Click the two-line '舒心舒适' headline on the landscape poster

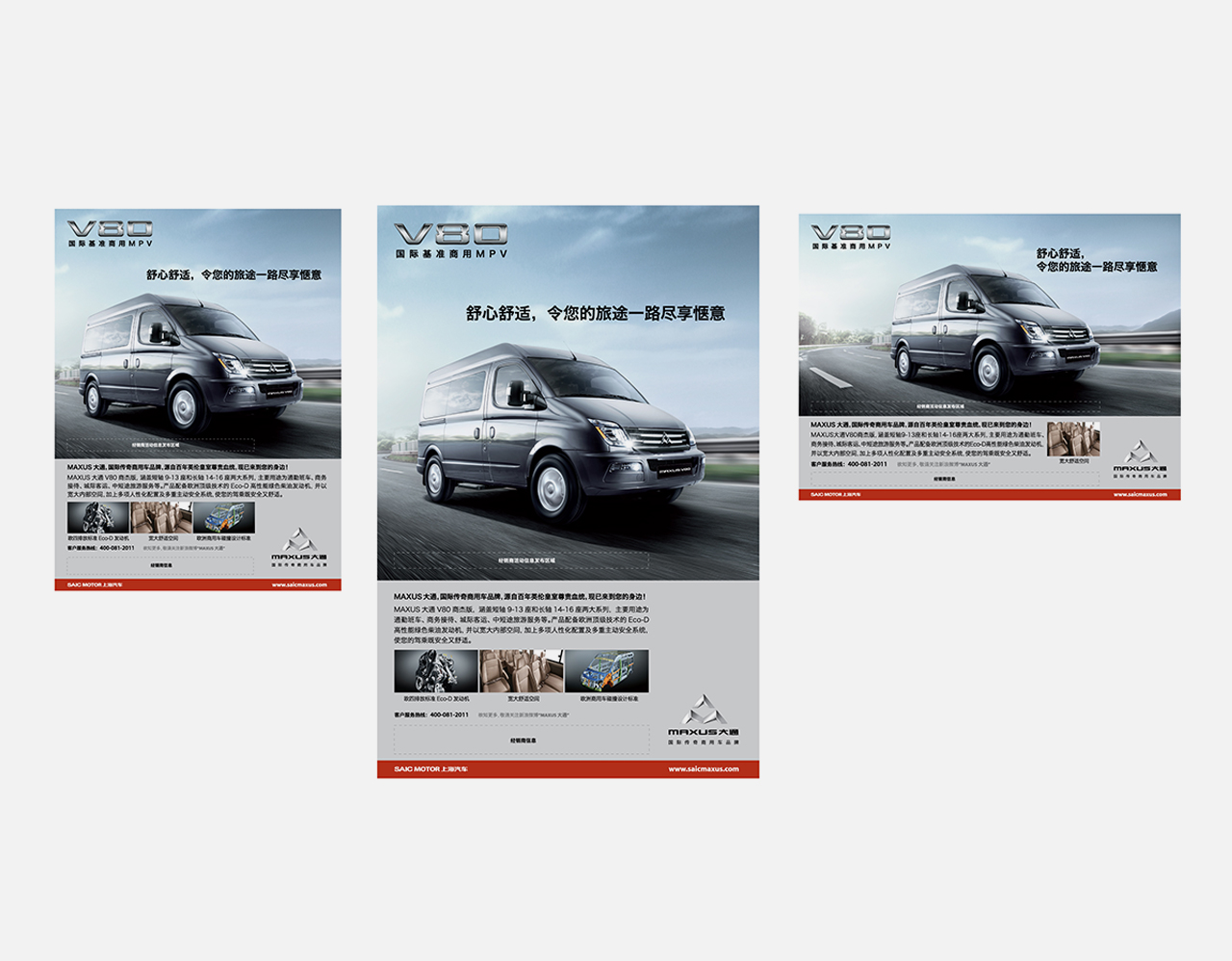coord(1096,260)
